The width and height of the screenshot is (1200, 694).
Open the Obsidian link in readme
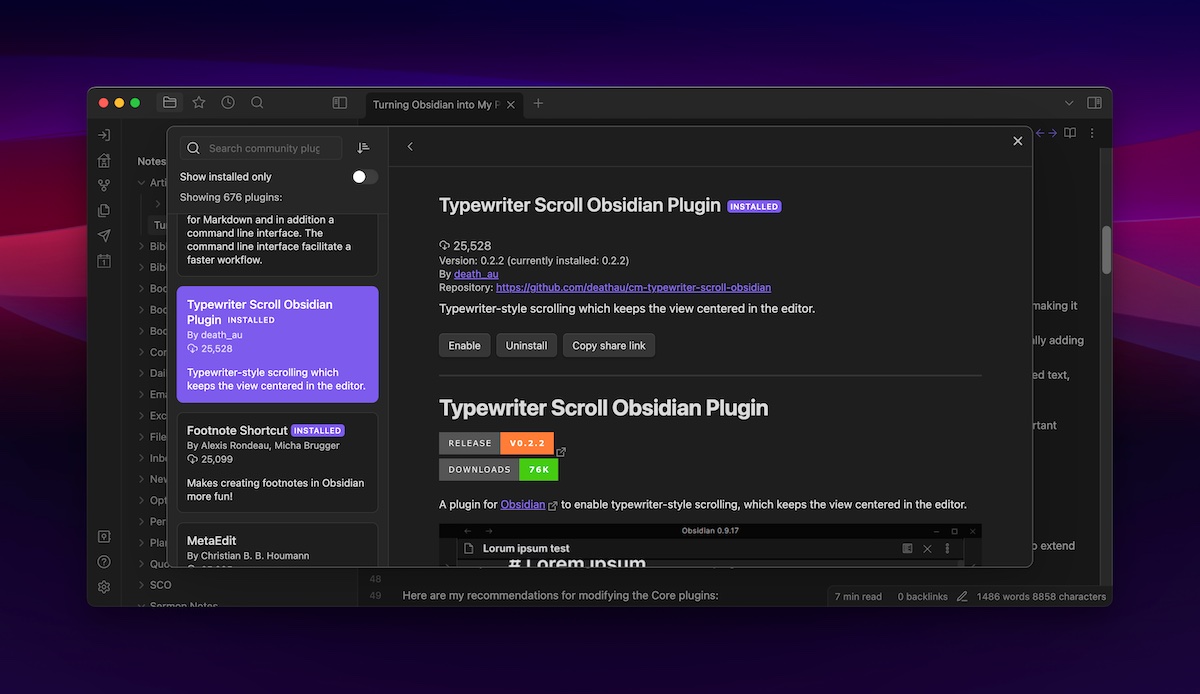pyautogui.click(x=523, y=505)
